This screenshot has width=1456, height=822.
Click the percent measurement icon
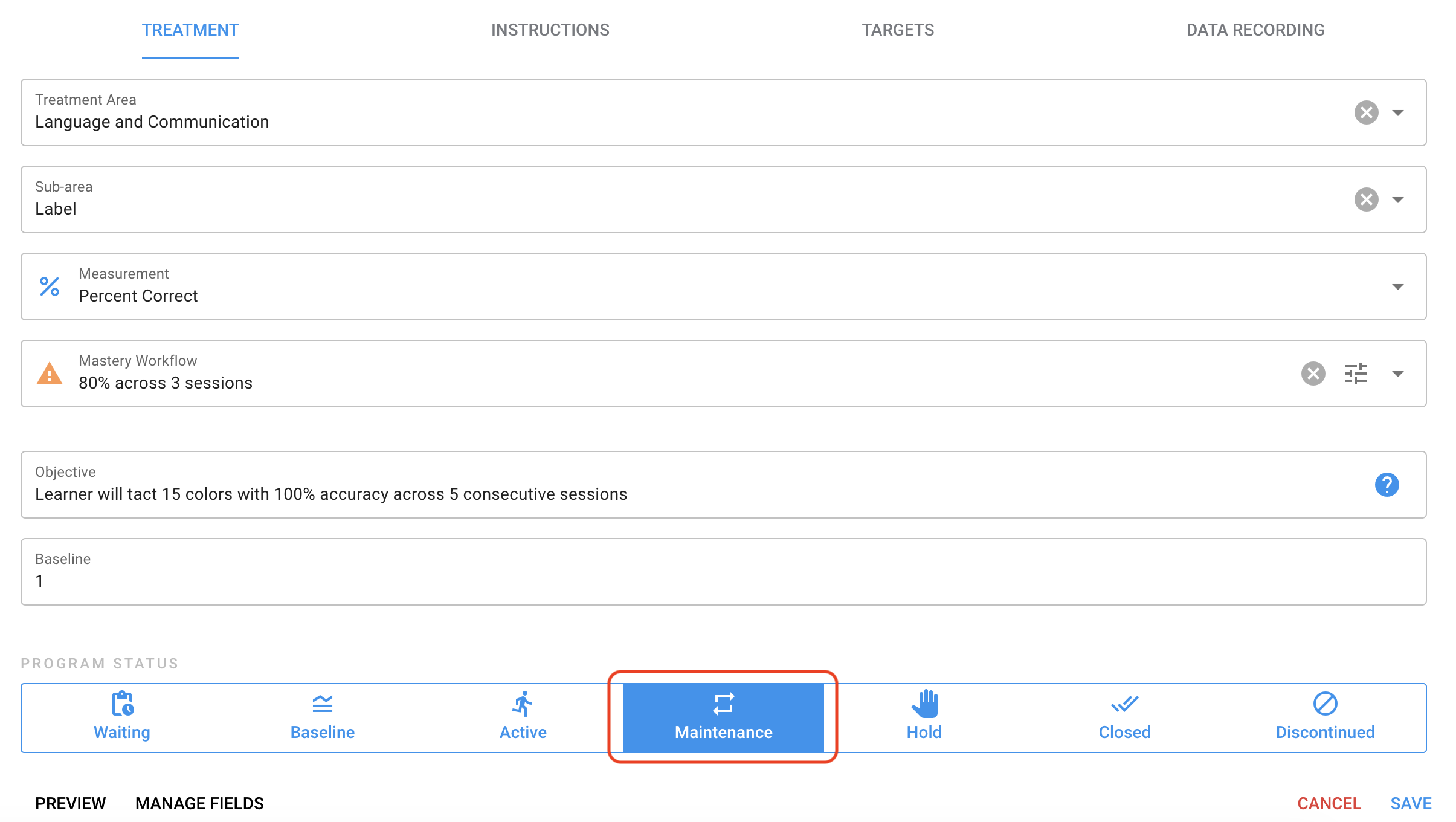[50, 286]
